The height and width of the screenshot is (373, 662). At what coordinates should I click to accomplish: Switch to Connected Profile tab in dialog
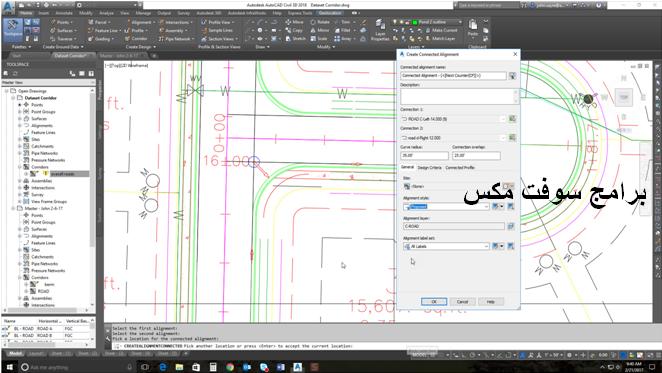[460, 168]
